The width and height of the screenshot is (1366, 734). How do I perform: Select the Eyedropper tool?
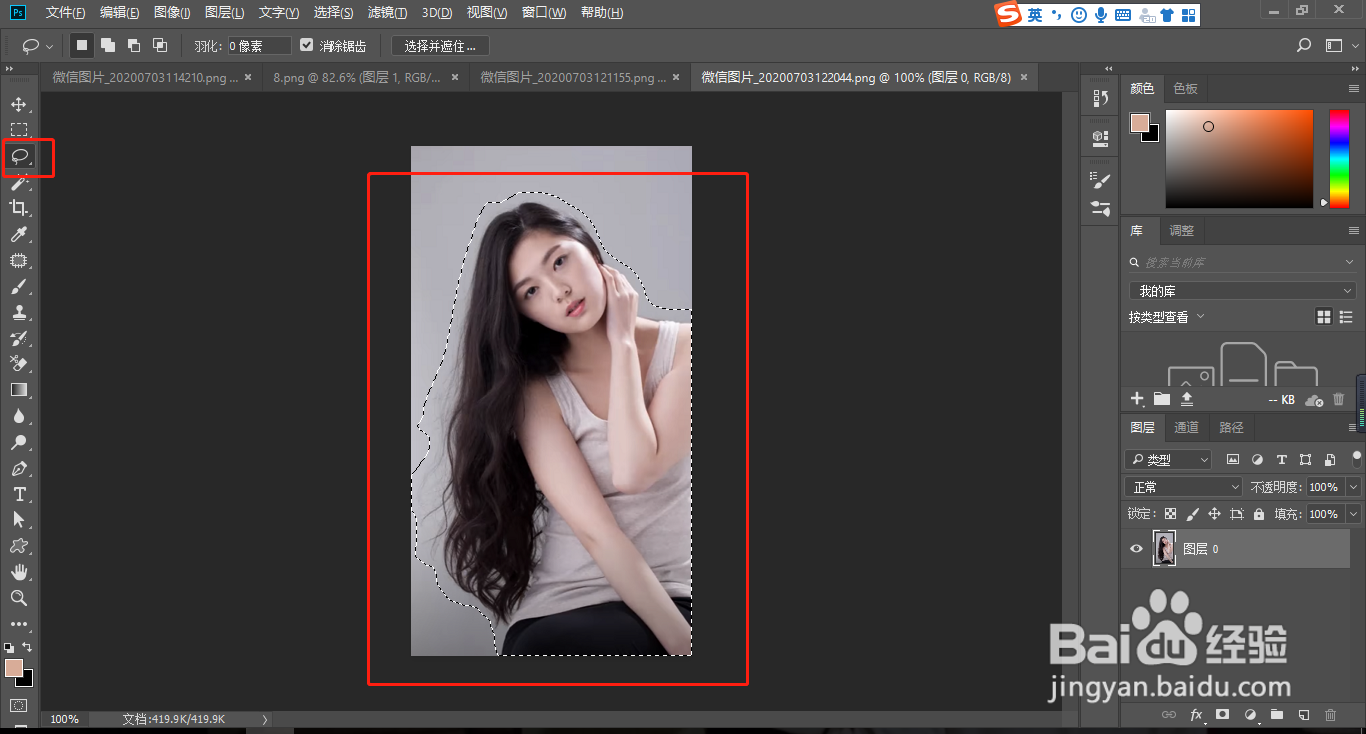(18, 234)
